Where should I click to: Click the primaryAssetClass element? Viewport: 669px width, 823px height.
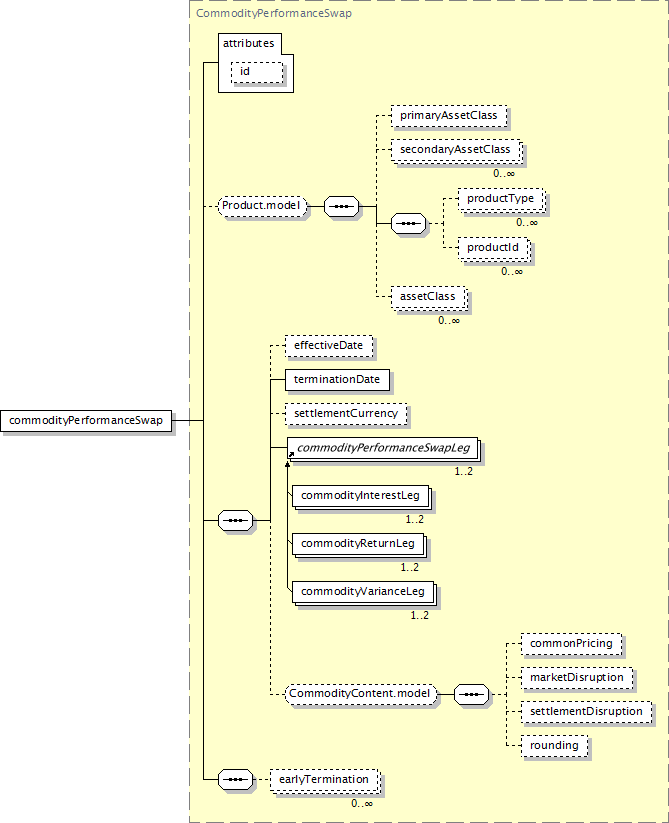click(x=449, y=116)
